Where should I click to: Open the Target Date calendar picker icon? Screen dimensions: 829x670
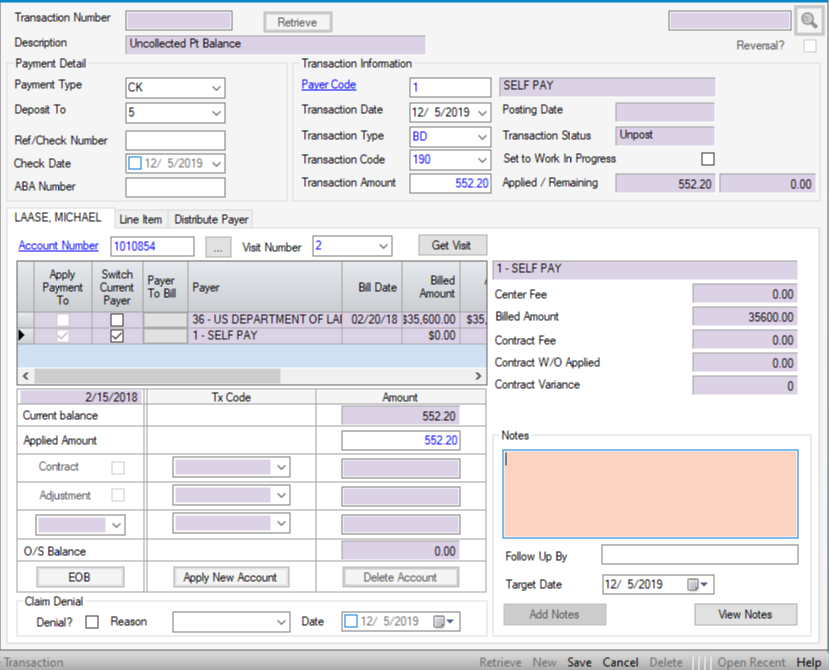(697, 585)
